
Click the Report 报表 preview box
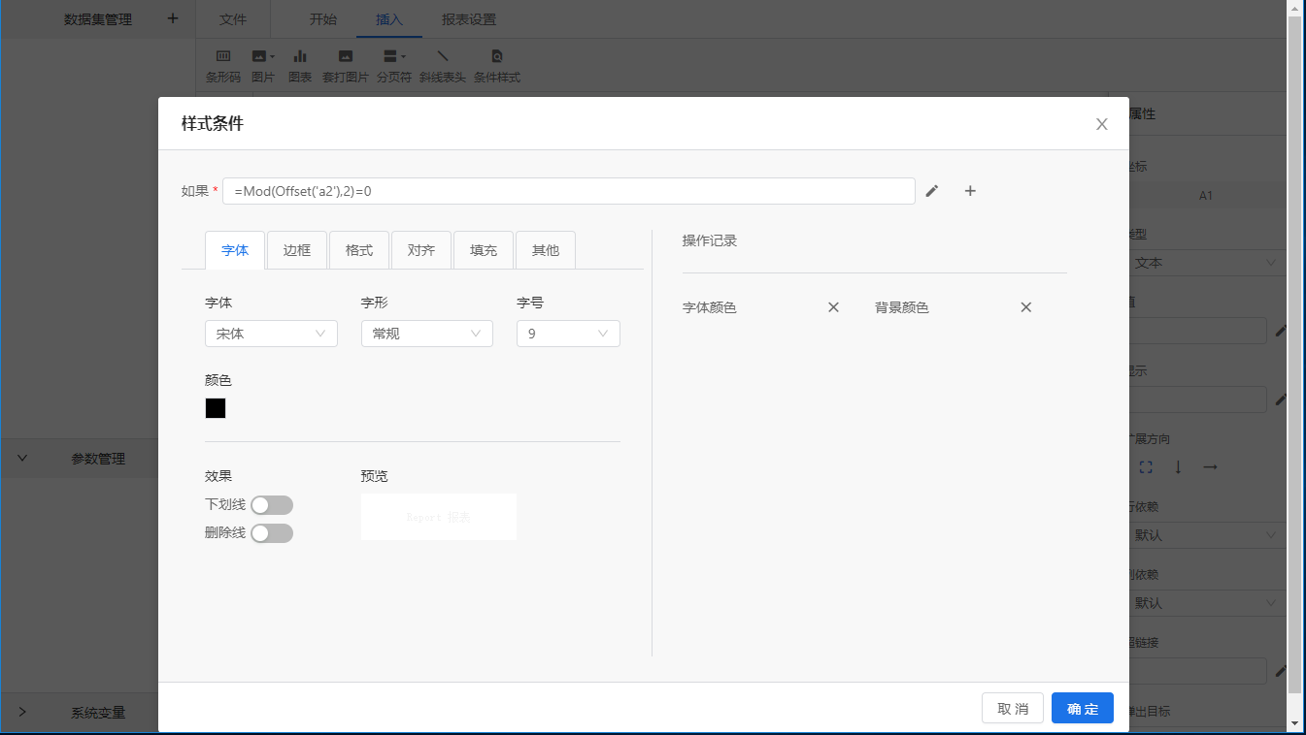[439, 517]
